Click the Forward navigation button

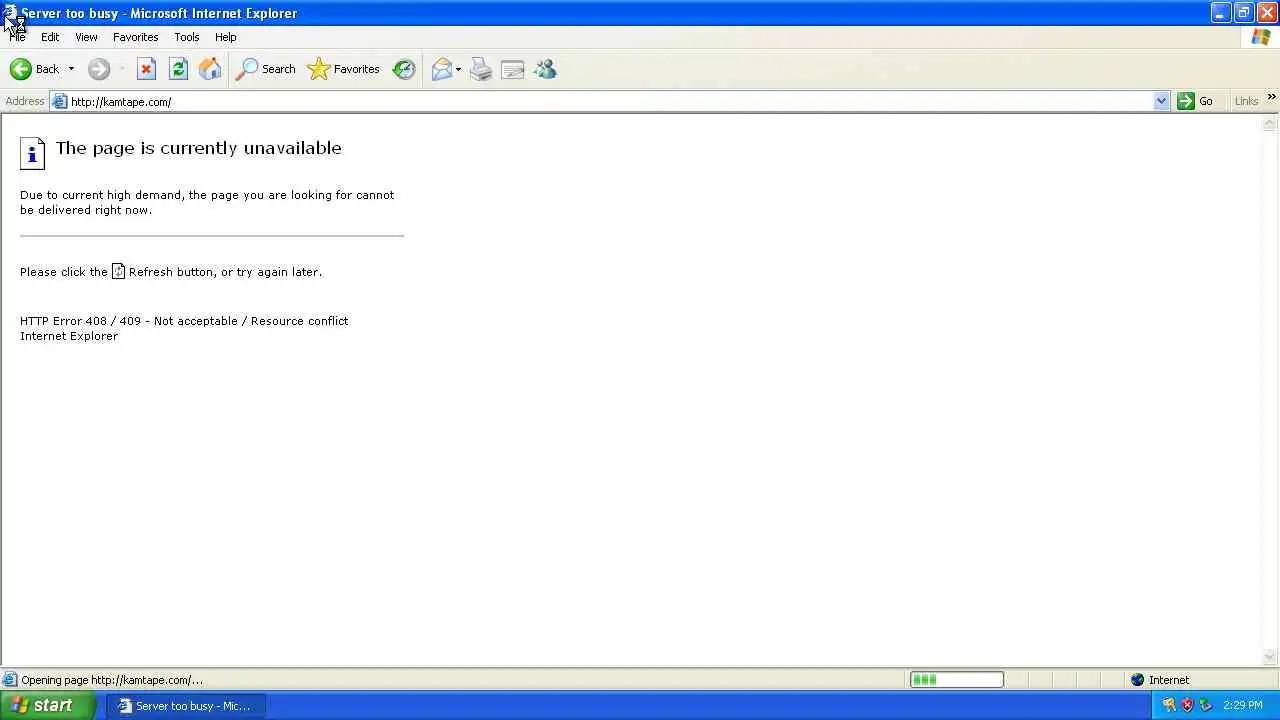tap(99, 69)
